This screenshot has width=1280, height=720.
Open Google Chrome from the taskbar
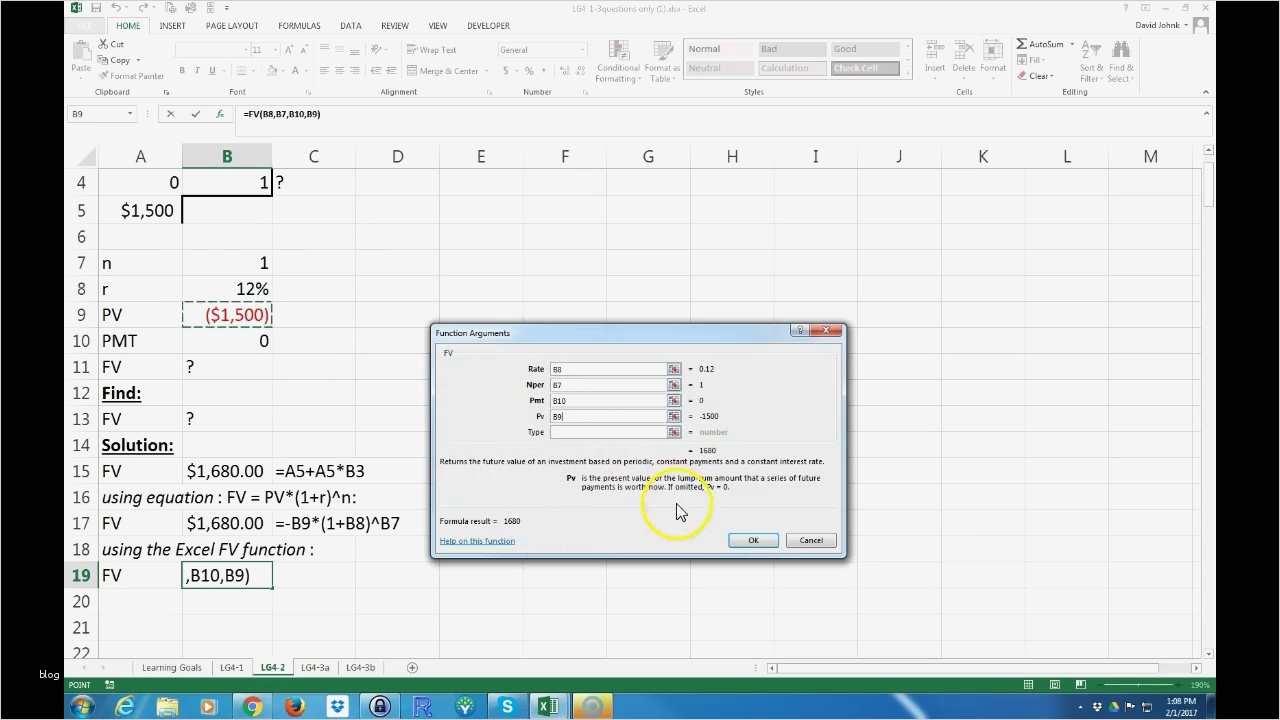click(x=252, y=707)
